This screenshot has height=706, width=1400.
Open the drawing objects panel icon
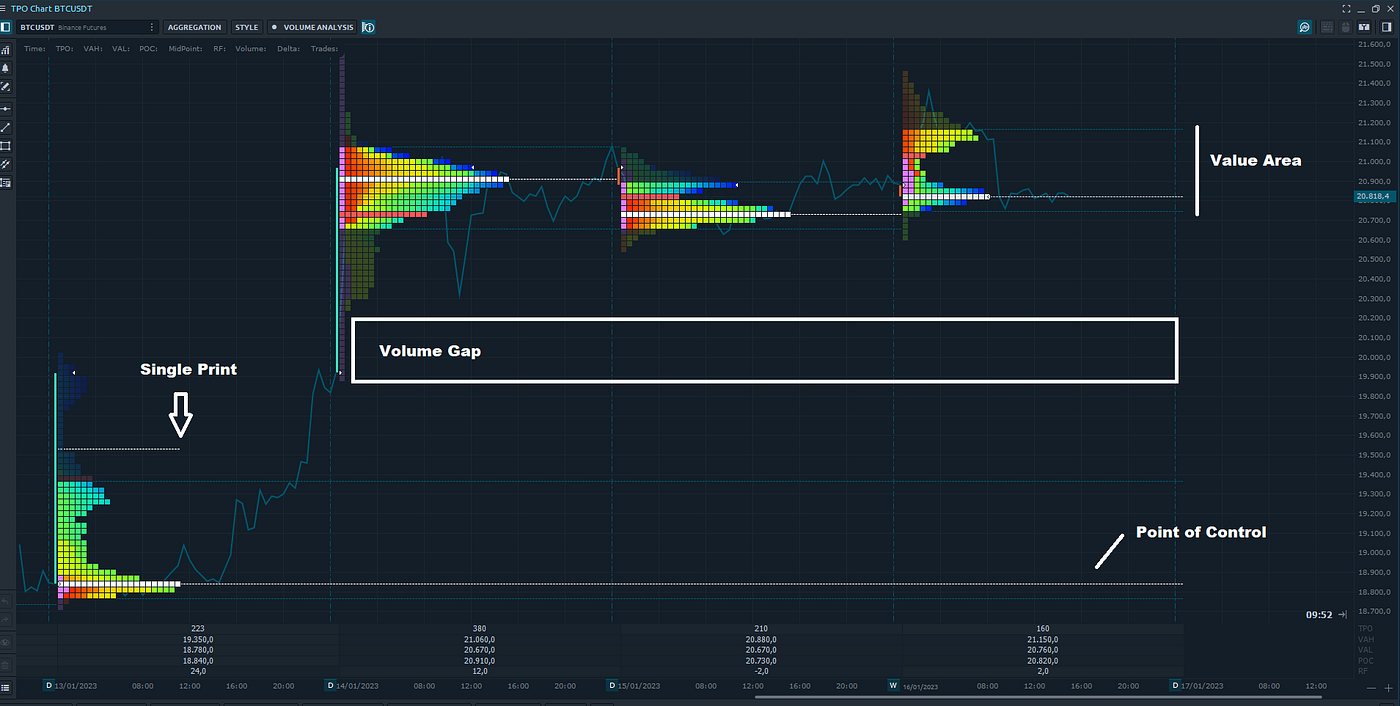(6, 183)
